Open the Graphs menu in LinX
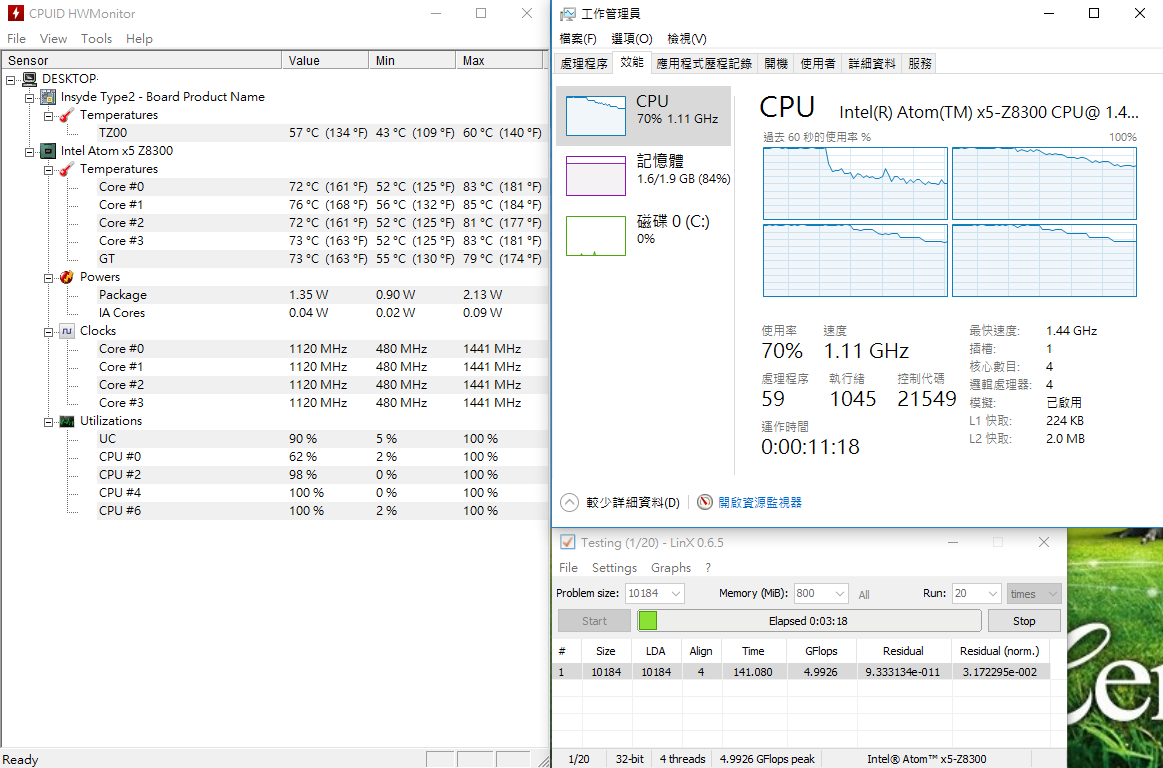Viewport: 1163px width, 768px height. click(671, 568)
